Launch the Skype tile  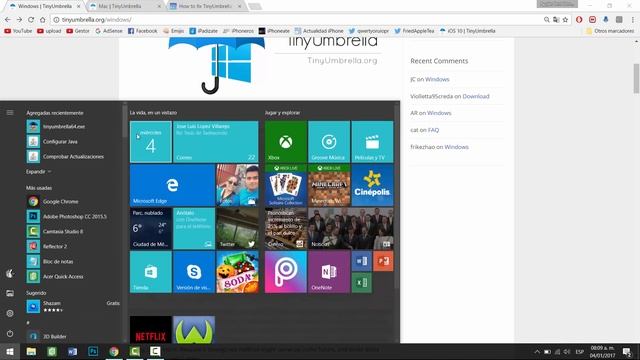pos(194,272)
